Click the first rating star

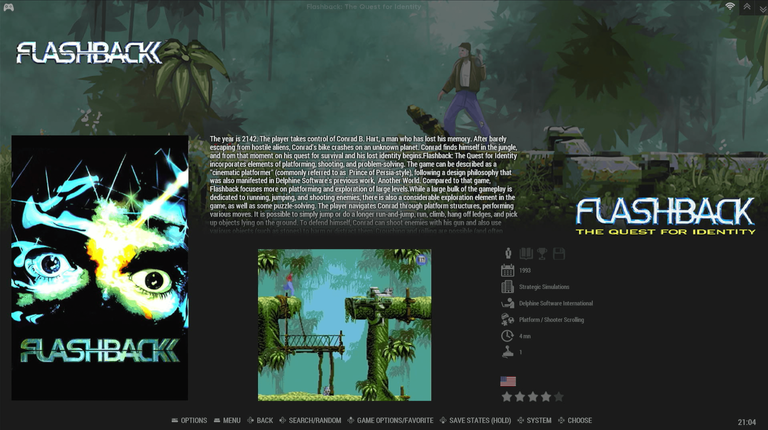tap(507, 397)
